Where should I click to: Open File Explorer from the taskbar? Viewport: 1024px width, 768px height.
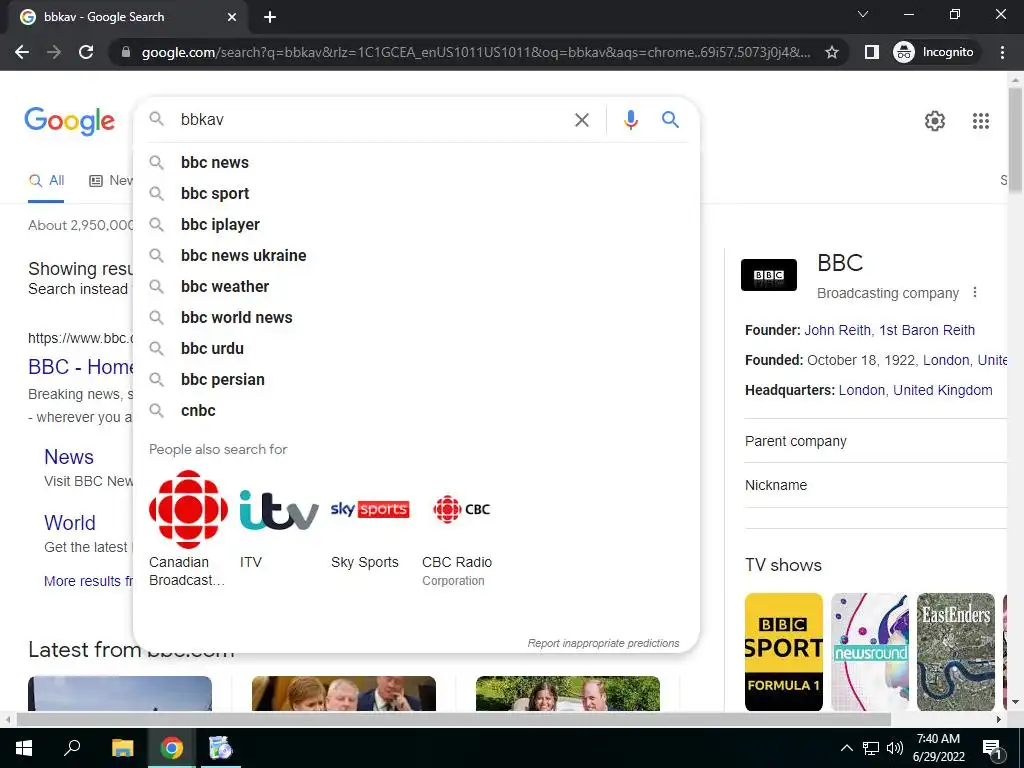click(x=122, y=748)
